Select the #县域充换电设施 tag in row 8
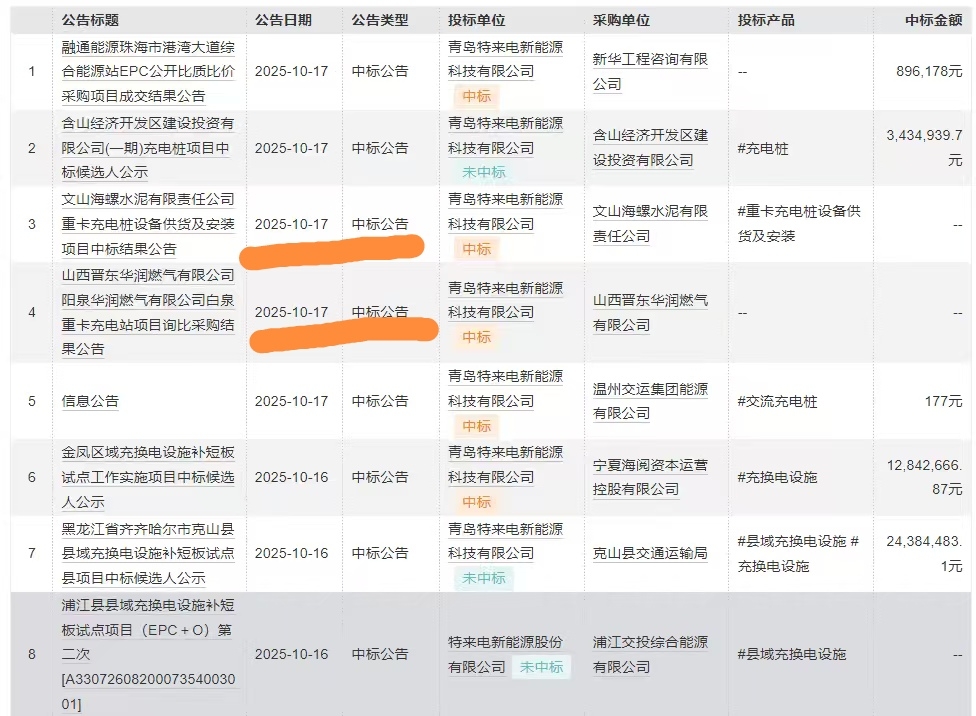Viewport: 976px width, 716px height. [x=792, y=654]
